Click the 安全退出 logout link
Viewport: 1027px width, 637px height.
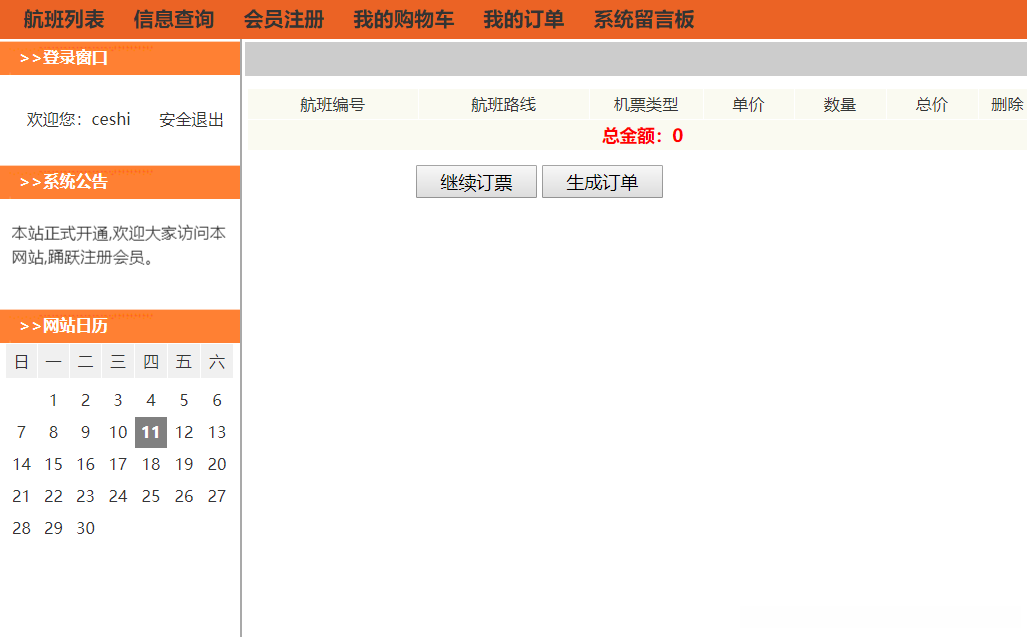click(x=191, y=120)
